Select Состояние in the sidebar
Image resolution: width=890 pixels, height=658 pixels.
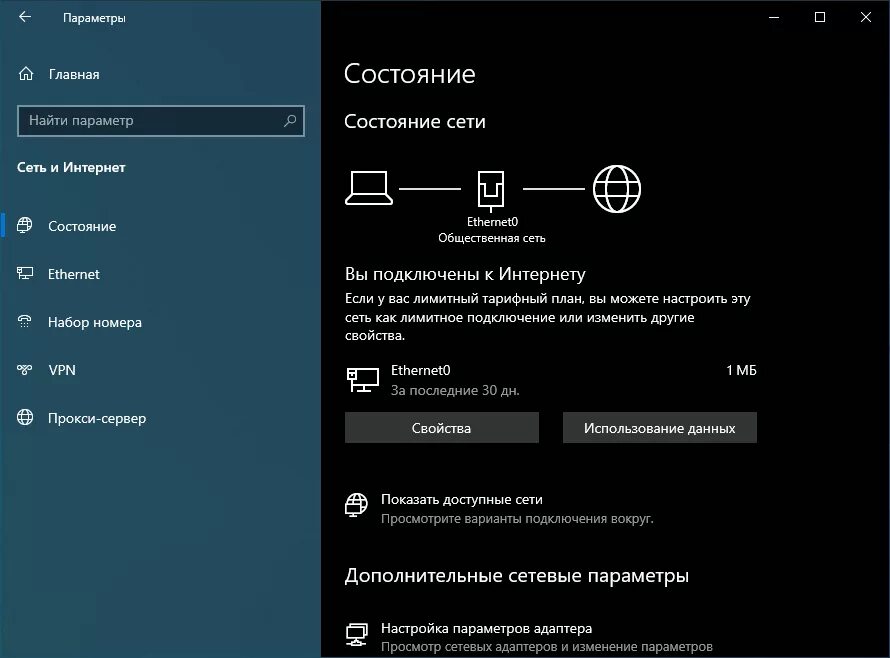tap(82, 226)
